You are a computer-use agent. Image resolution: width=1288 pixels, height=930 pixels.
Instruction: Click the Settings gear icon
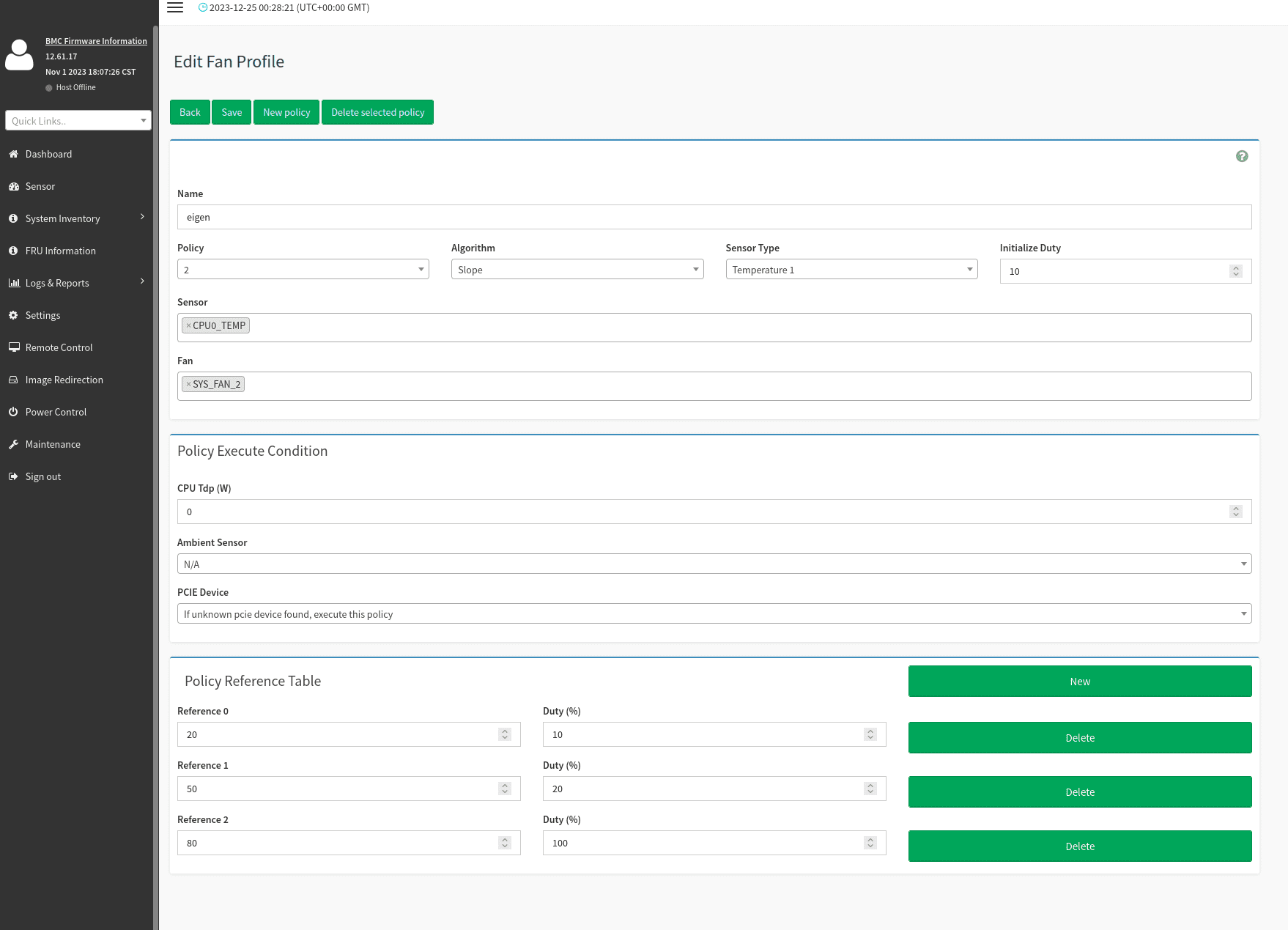pyautogui.click(x=13, y=315)
